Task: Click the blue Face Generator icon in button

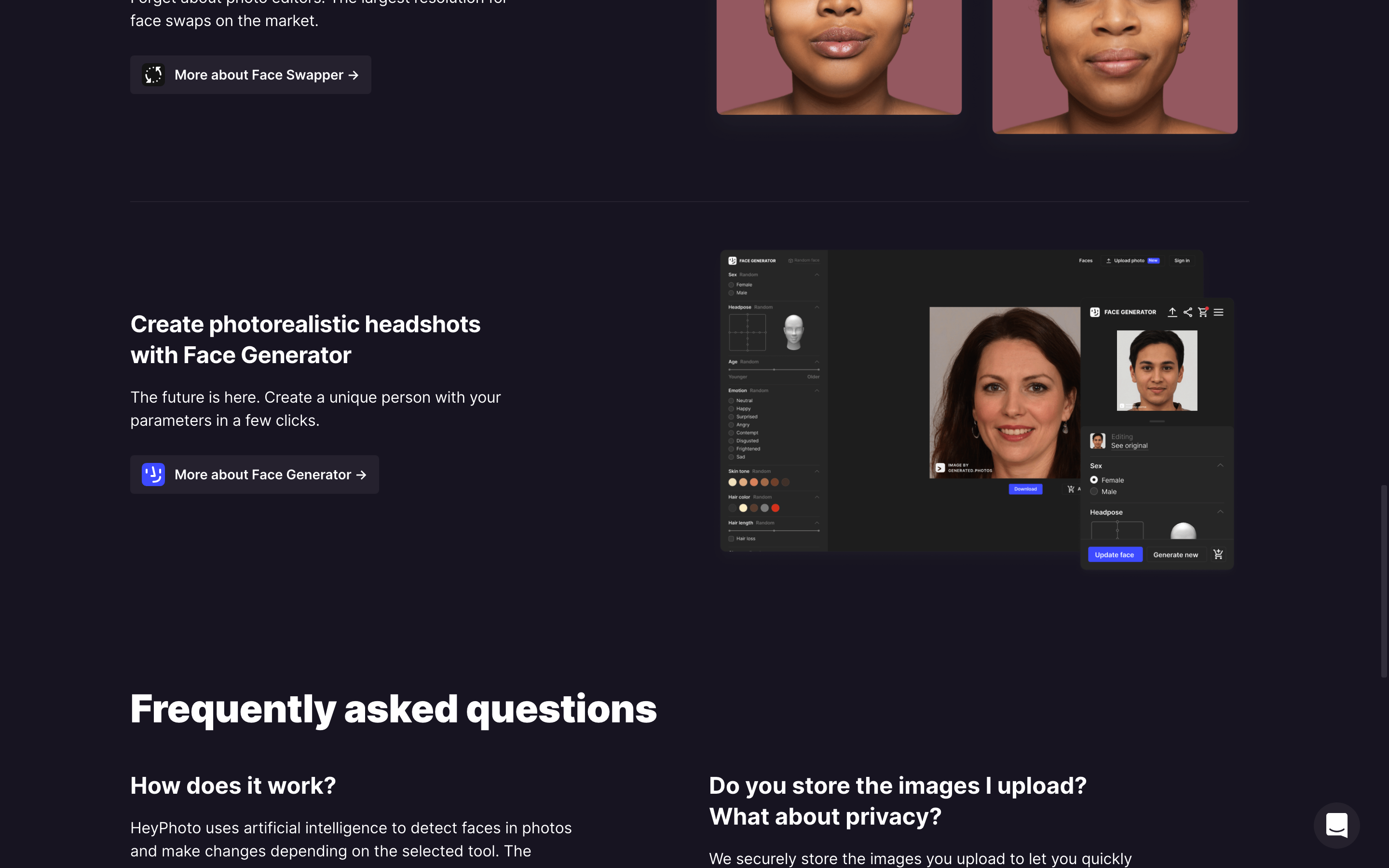Action: coord(153,475)
